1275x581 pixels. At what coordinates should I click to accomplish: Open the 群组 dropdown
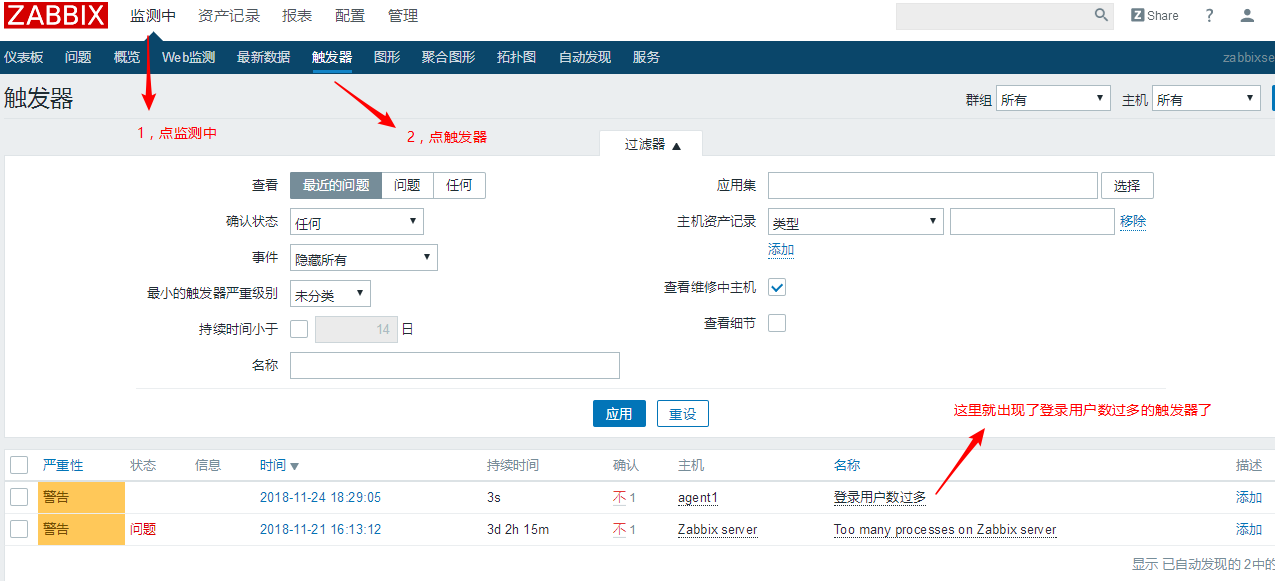click(x=1054, y=99)
